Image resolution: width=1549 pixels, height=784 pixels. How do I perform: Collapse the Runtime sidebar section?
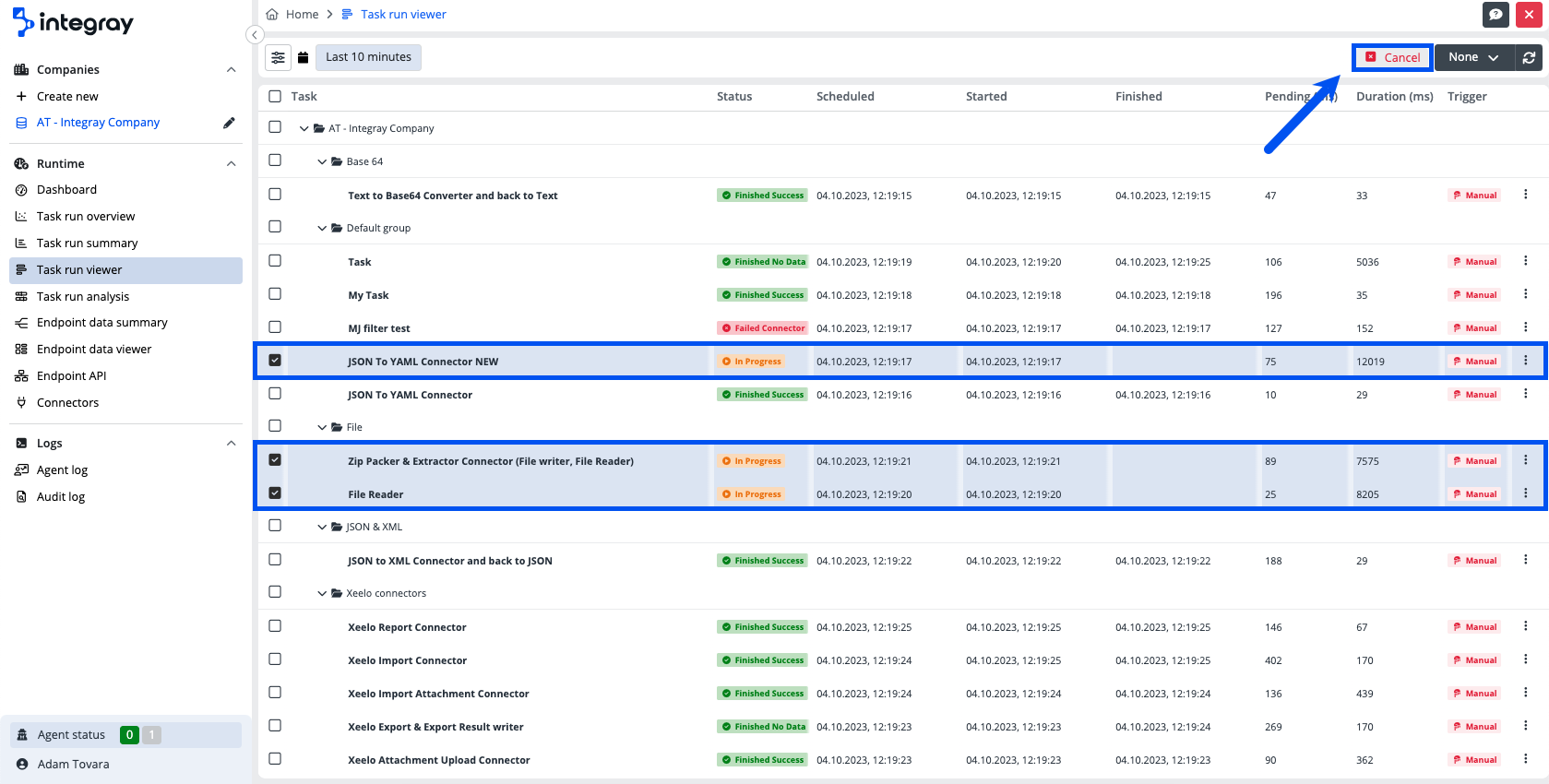pyautogui.click(x=231, y=163)
